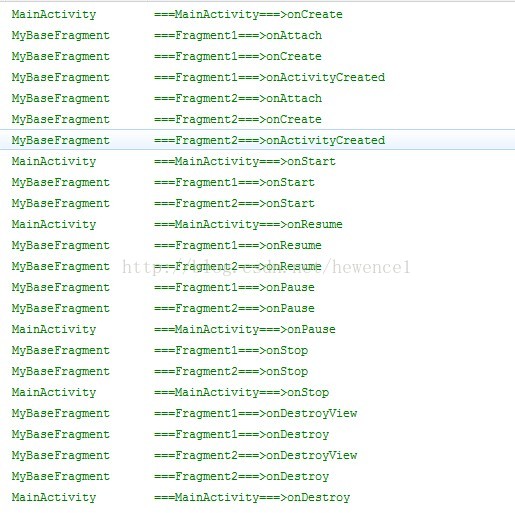This screenshot has height=513, width=515.
Task: Select the log row Fragment1 onStop
Action: pyautogui.click(x=257, y=350)
